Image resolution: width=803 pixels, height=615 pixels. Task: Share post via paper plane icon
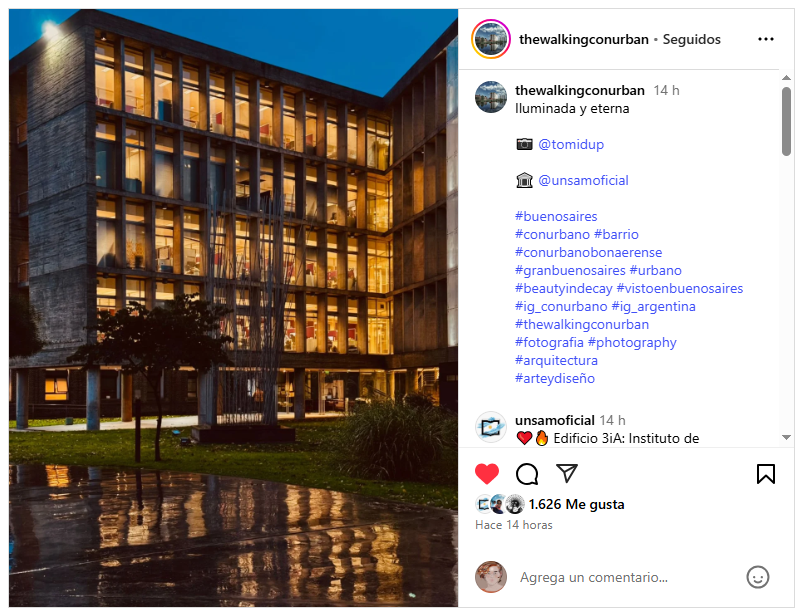[567, 473]
